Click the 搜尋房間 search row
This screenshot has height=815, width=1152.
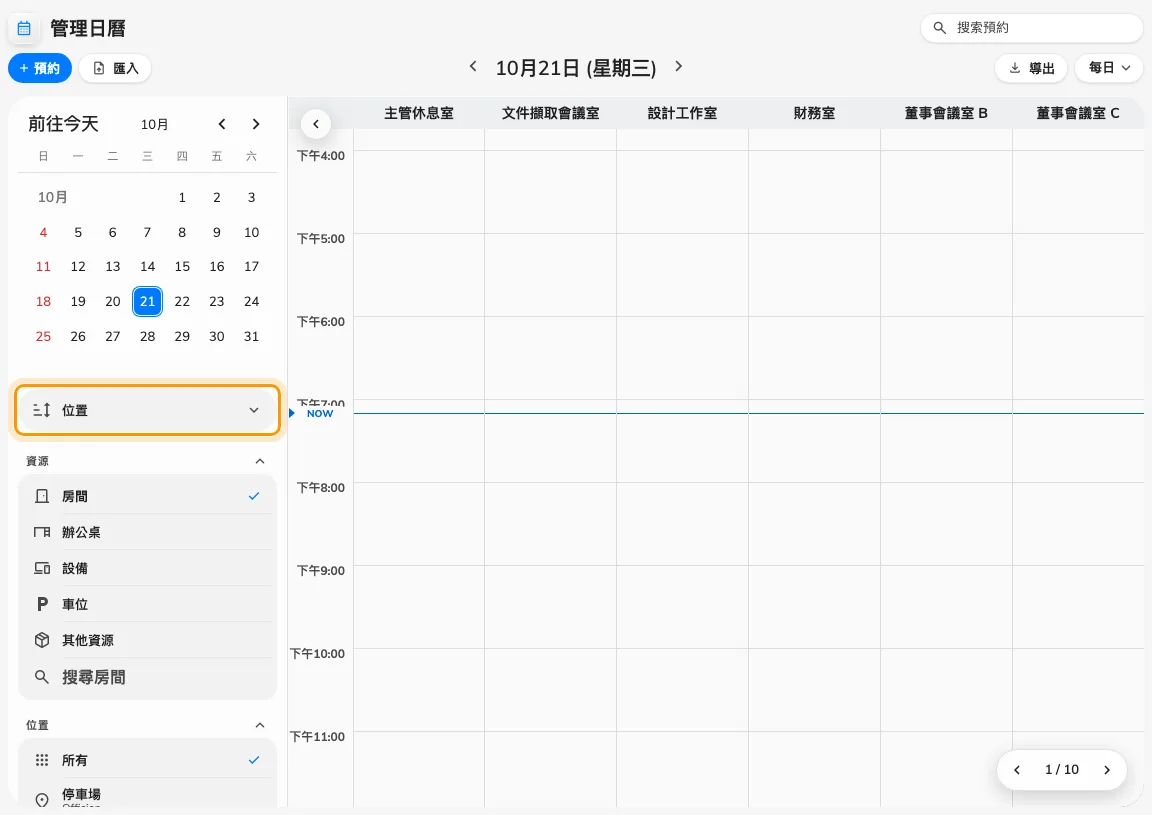pos(147,677)
